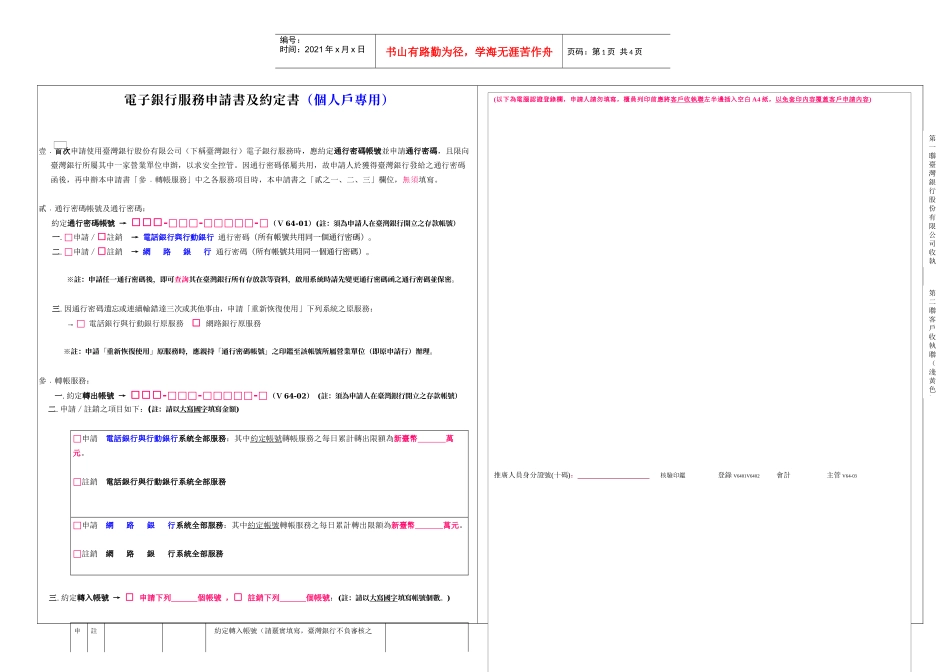The image size is (950, 672).
Task: Tick 電話銀行與行動銀行原服務 checkbox
Action: [81, 324]
